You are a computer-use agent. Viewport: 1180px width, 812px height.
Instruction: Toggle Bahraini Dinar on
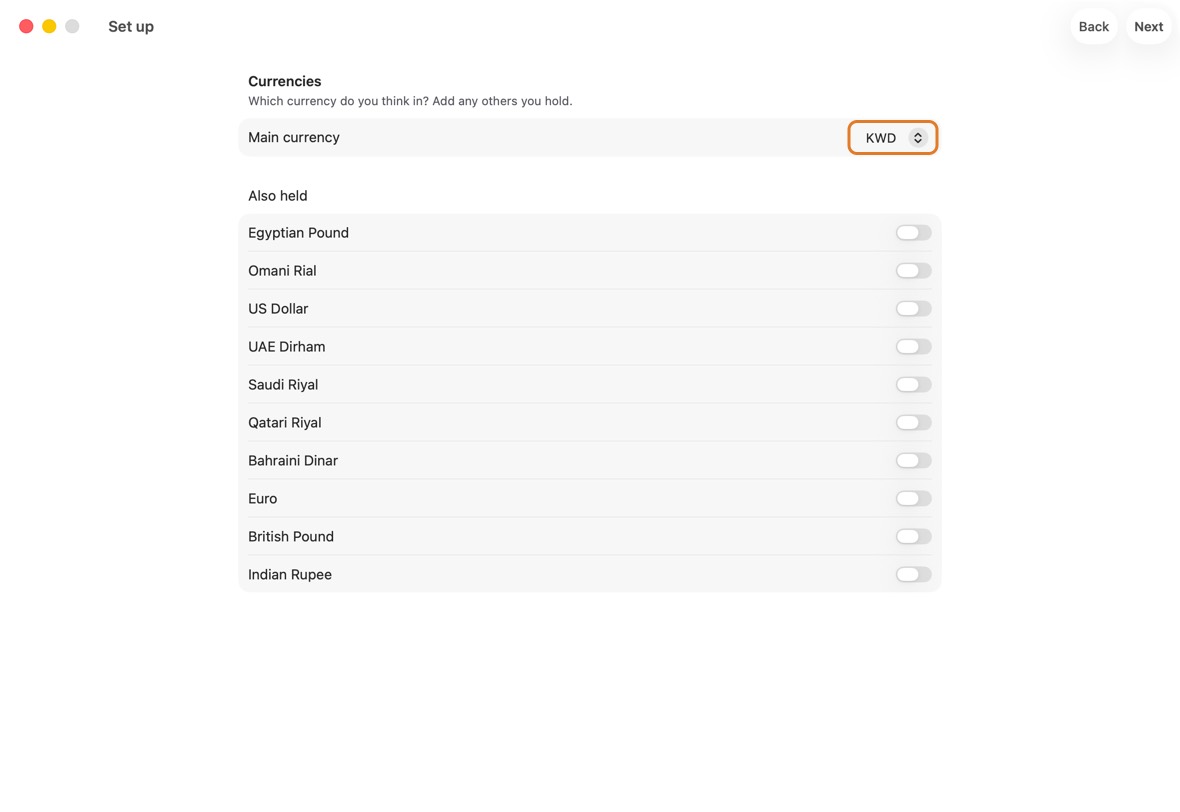(x=914, y=461)
